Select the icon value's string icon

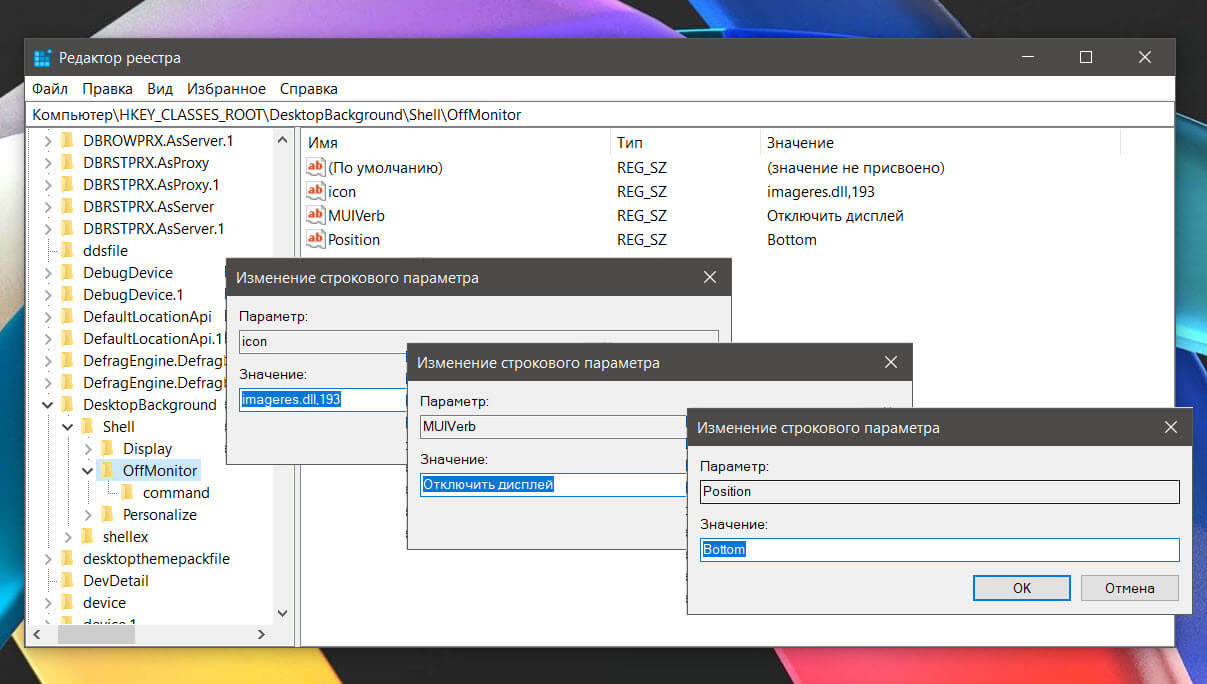(x=316, y=191)
